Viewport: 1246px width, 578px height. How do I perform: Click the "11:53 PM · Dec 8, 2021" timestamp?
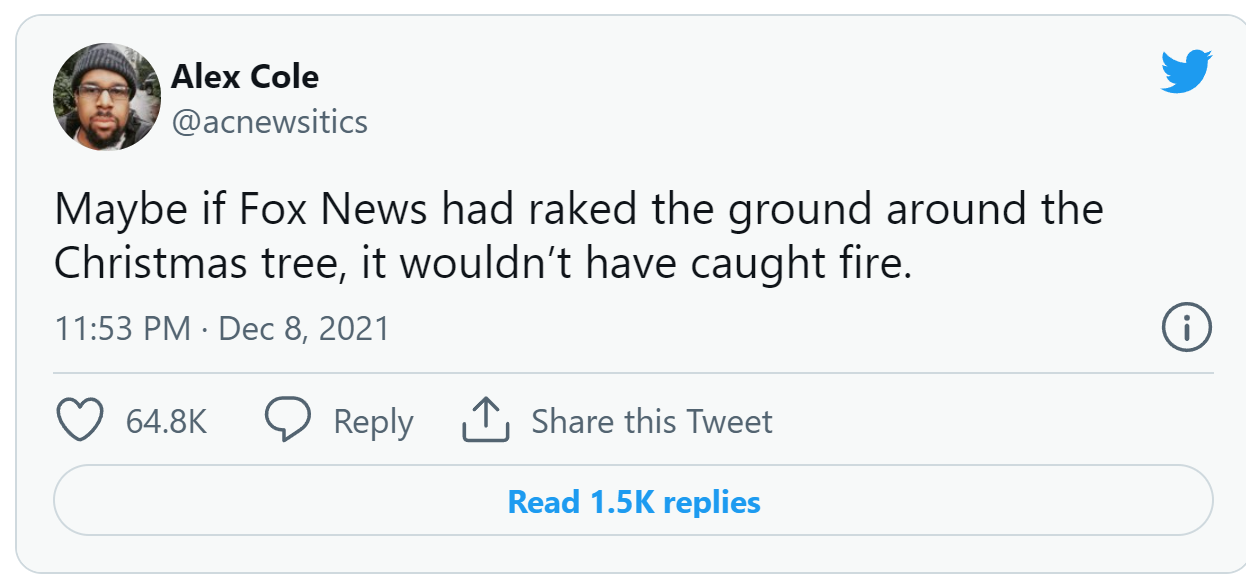click(x=224, y=327)
